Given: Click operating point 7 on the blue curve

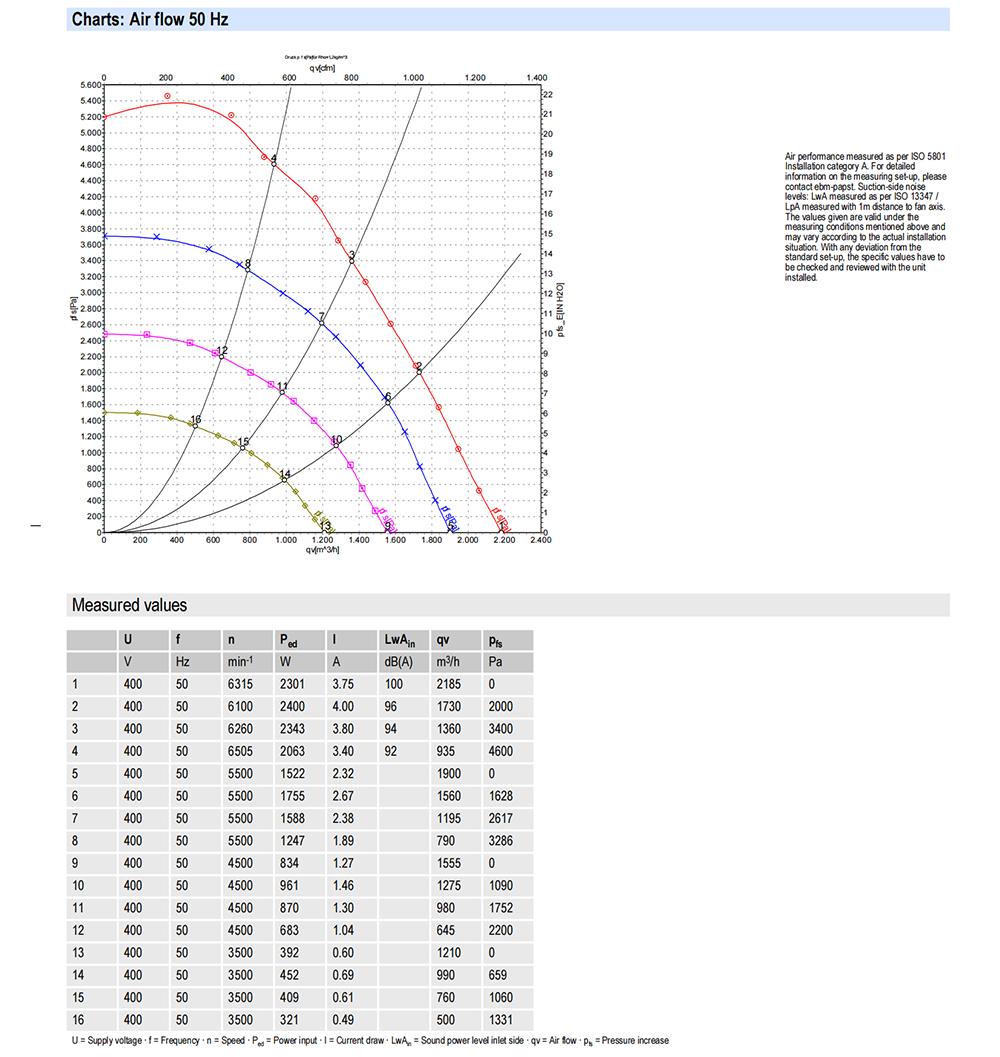Looking at the screenshot, I should pyautogui.click(x=321, y=323).
